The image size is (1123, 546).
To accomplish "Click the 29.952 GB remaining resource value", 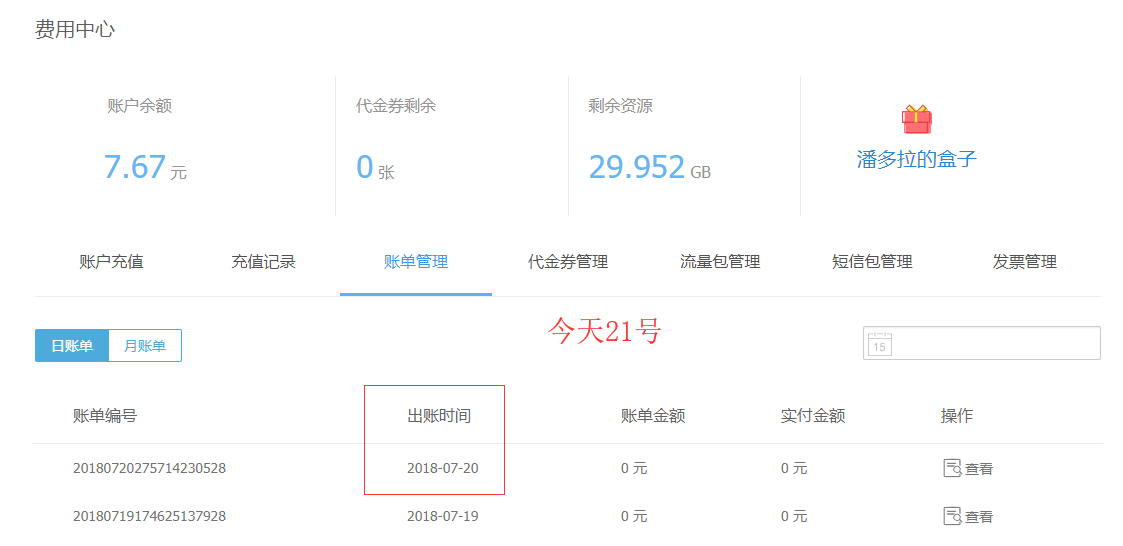I will (648, 167).
